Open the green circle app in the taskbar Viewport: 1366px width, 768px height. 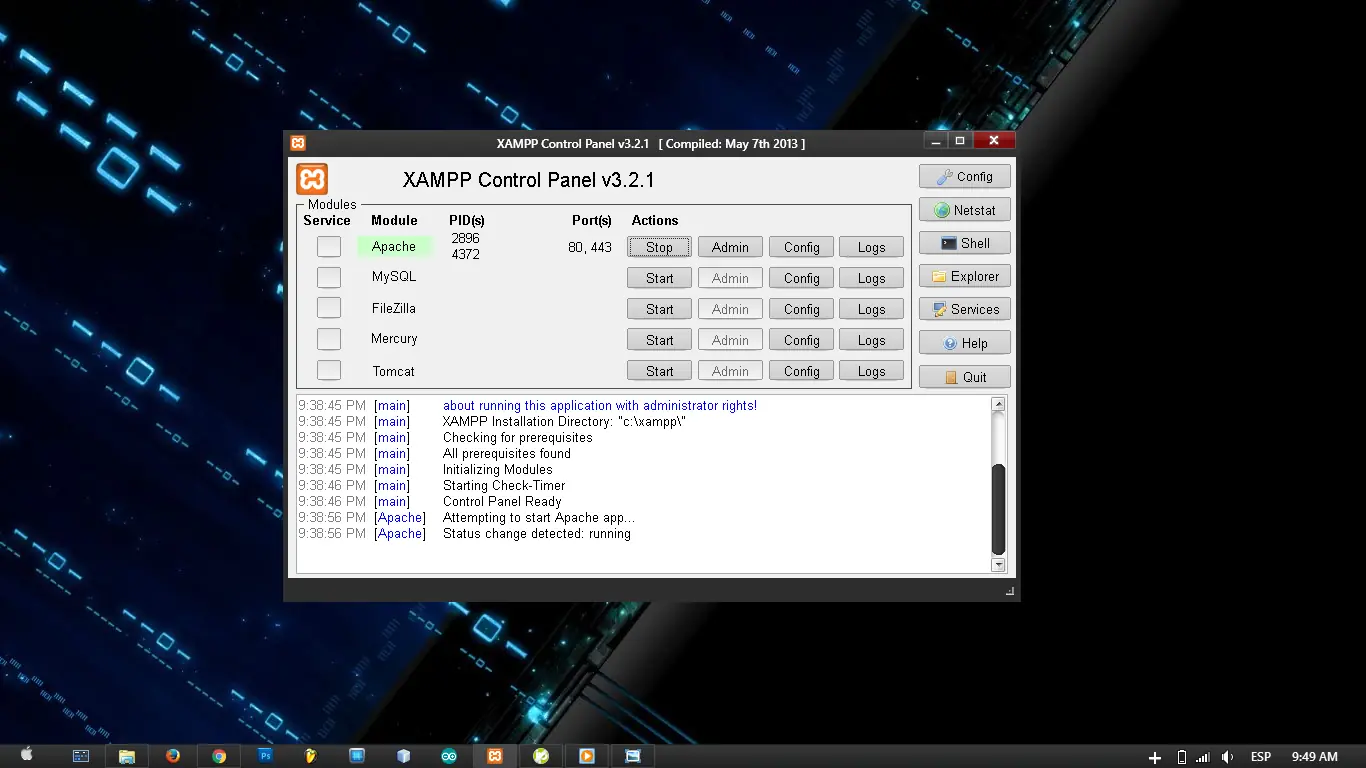(541, 756)
